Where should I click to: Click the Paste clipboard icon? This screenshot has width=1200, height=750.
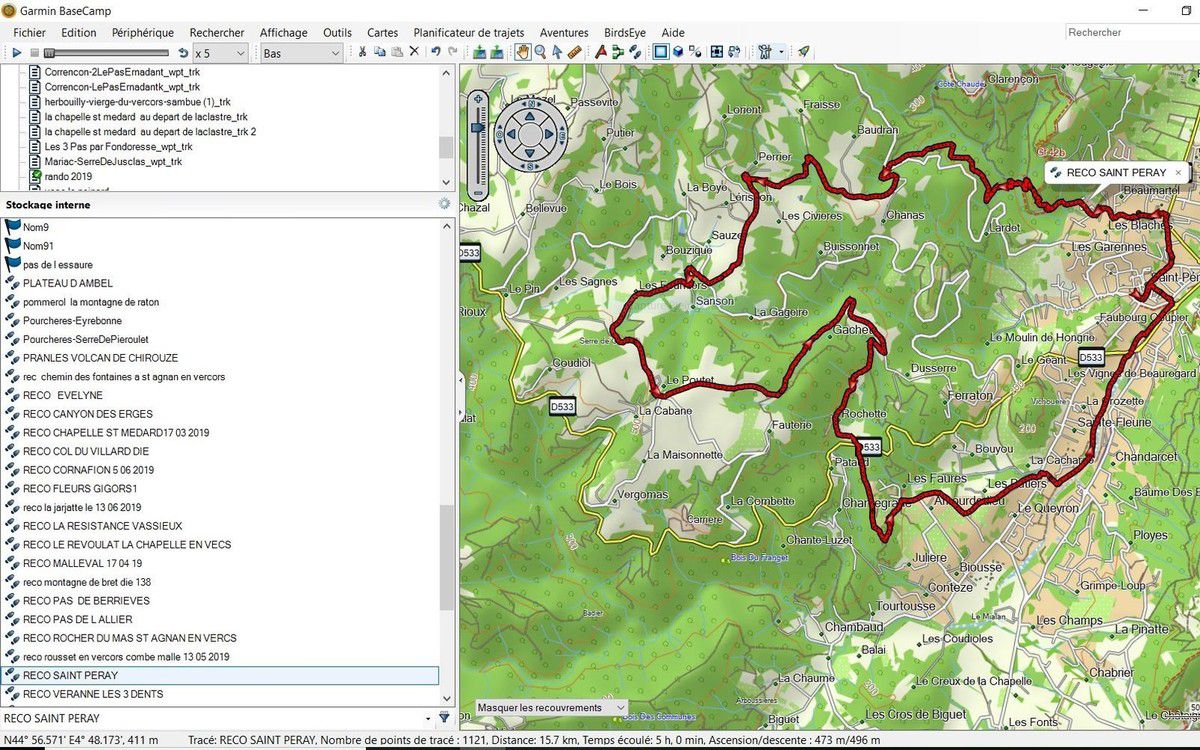coord(397,52)
